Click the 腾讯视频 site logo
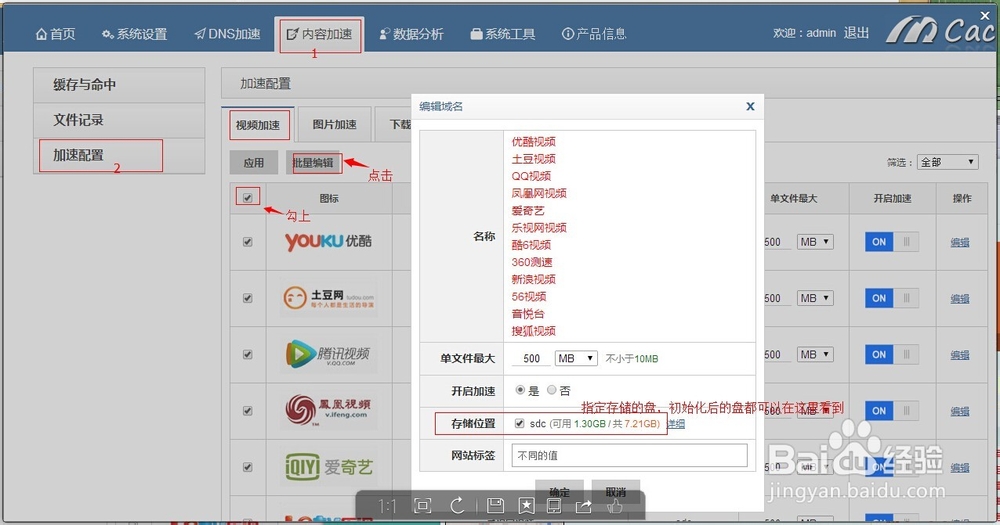Screen dimensions: 1000x525 coord(328,354)
